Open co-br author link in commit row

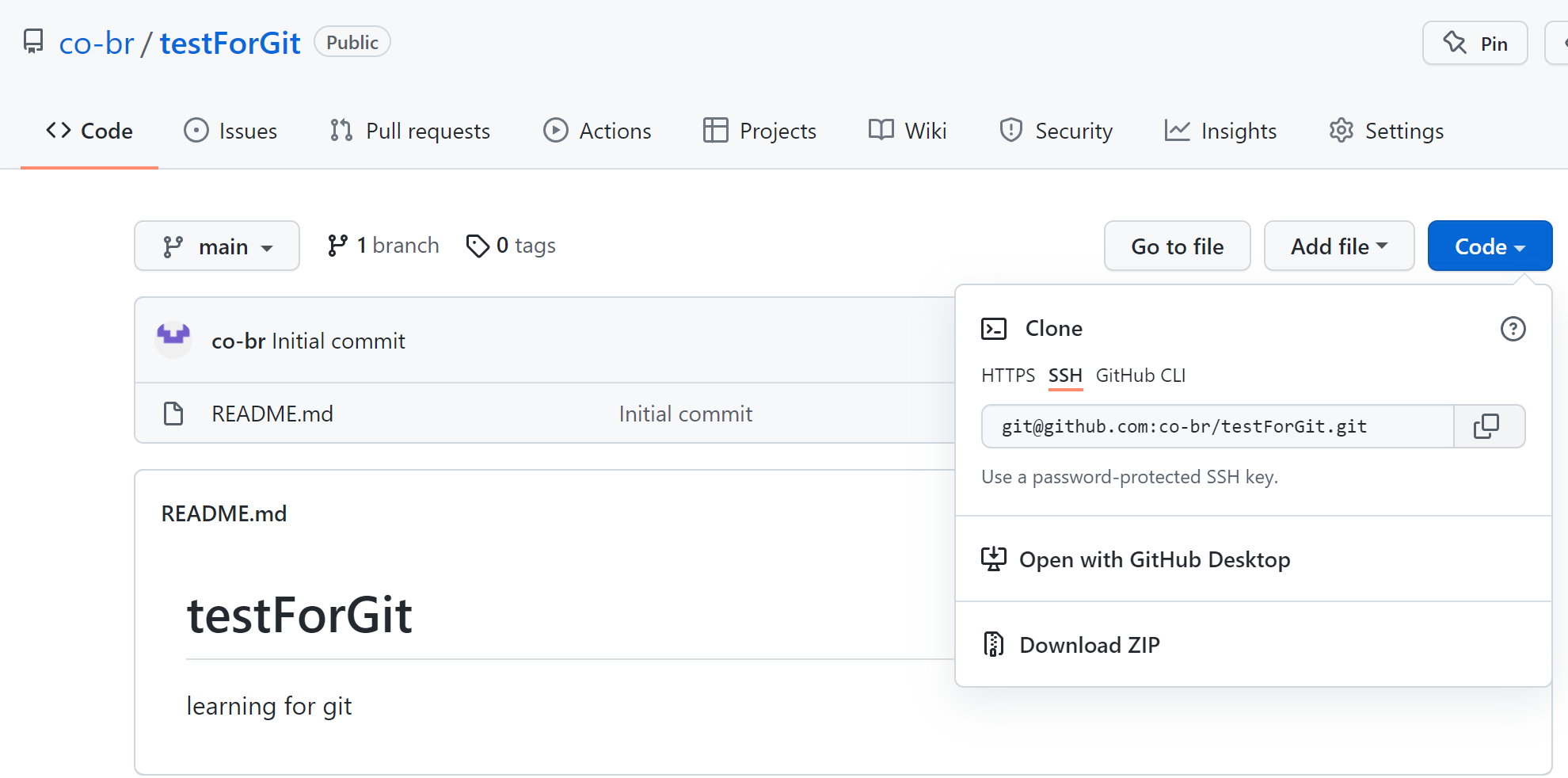pos(238,341)
